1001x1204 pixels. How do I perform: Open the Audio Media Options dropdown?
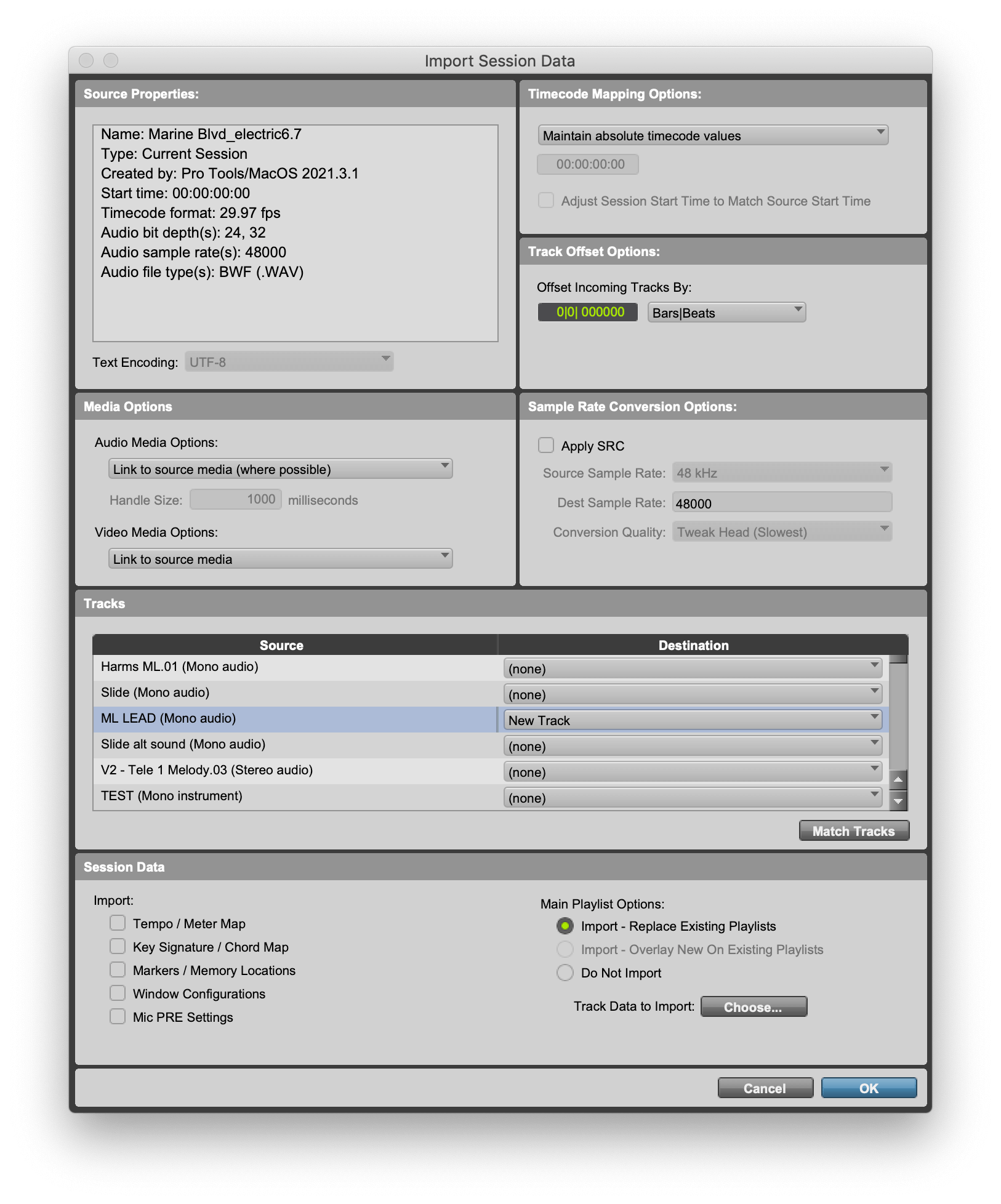280,469
